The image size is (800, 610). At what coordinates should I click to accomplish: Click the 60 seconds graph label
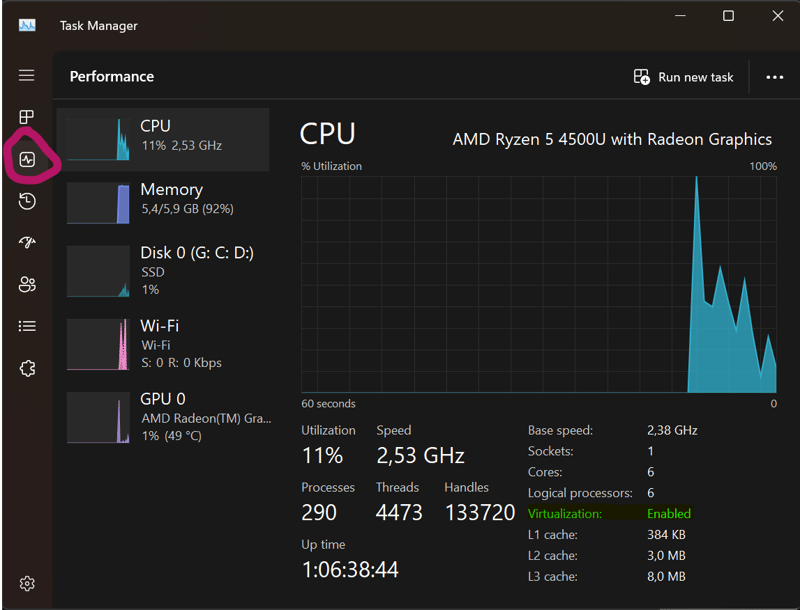[328, 403]
